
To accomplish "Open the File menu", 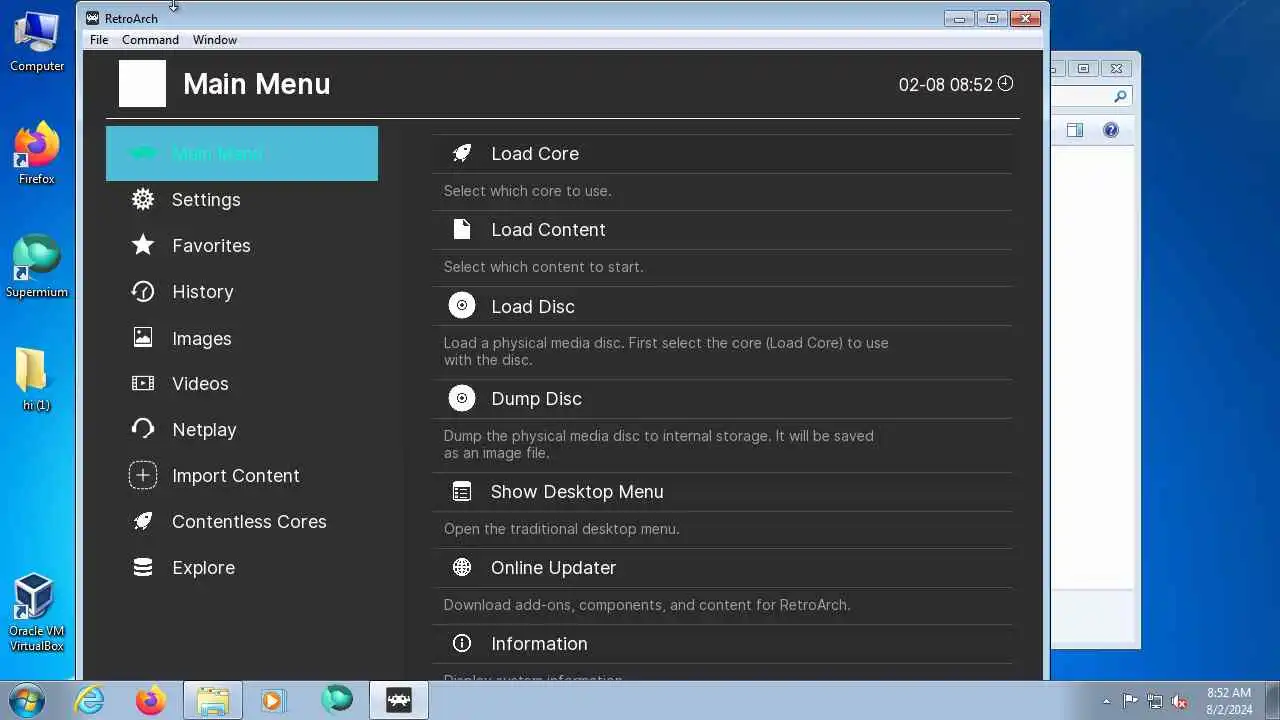I will pyautogui.click(x=99, y=40).
